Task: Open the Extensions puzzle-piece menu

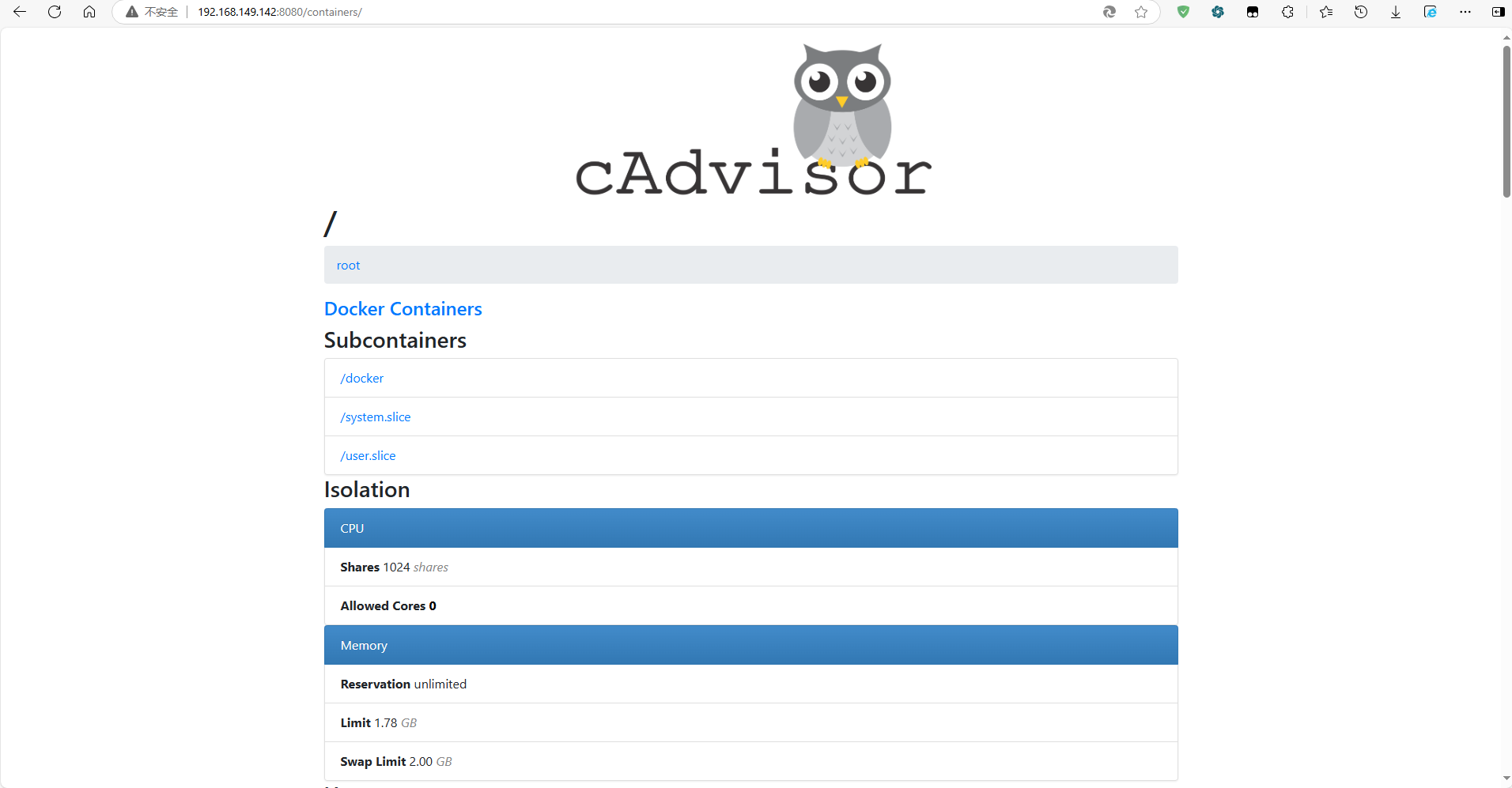Action: [x=1287, y=12]
